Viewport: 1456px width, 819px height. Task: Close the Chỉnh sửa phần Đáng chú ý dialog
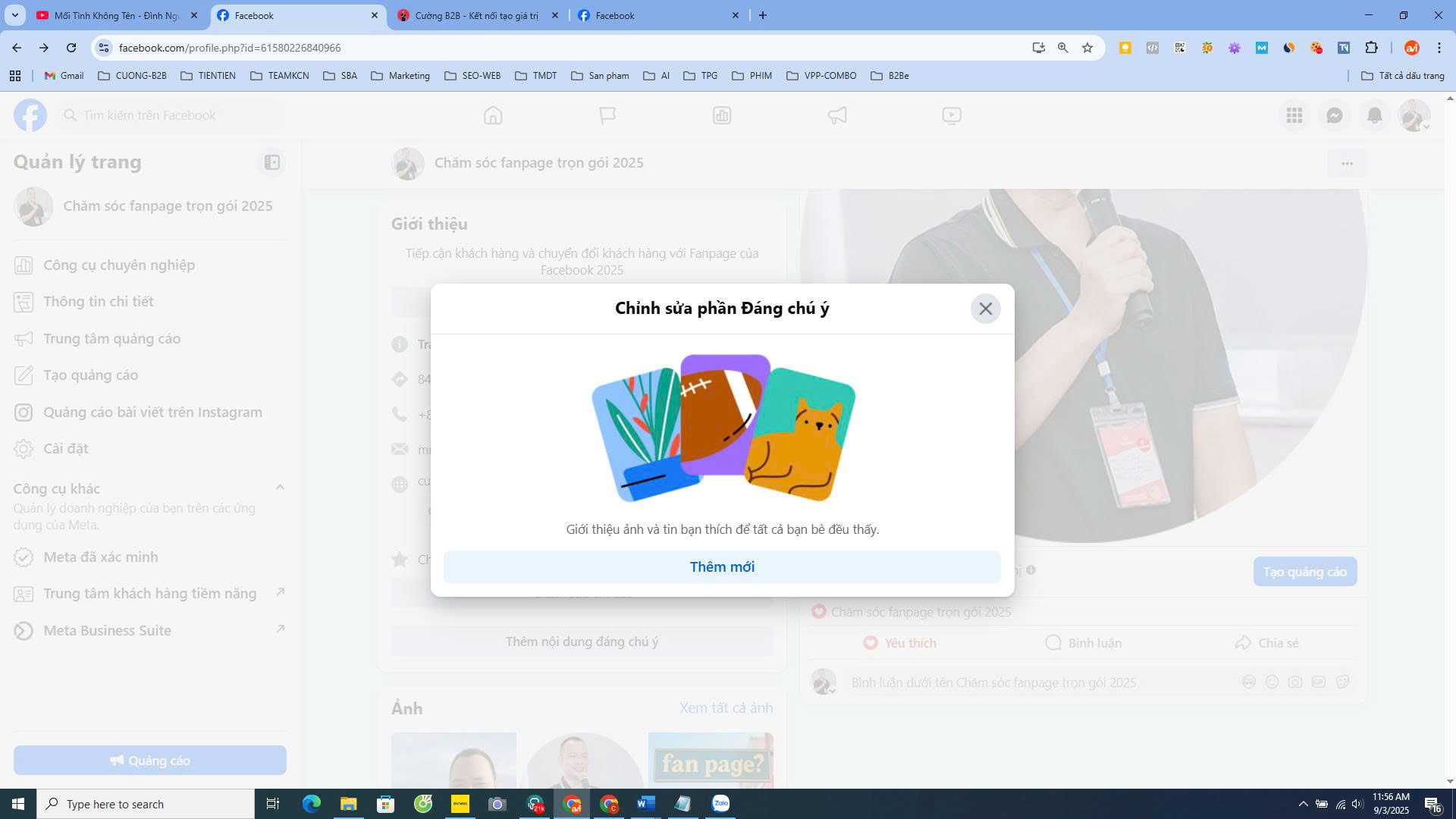pos(985,309)
